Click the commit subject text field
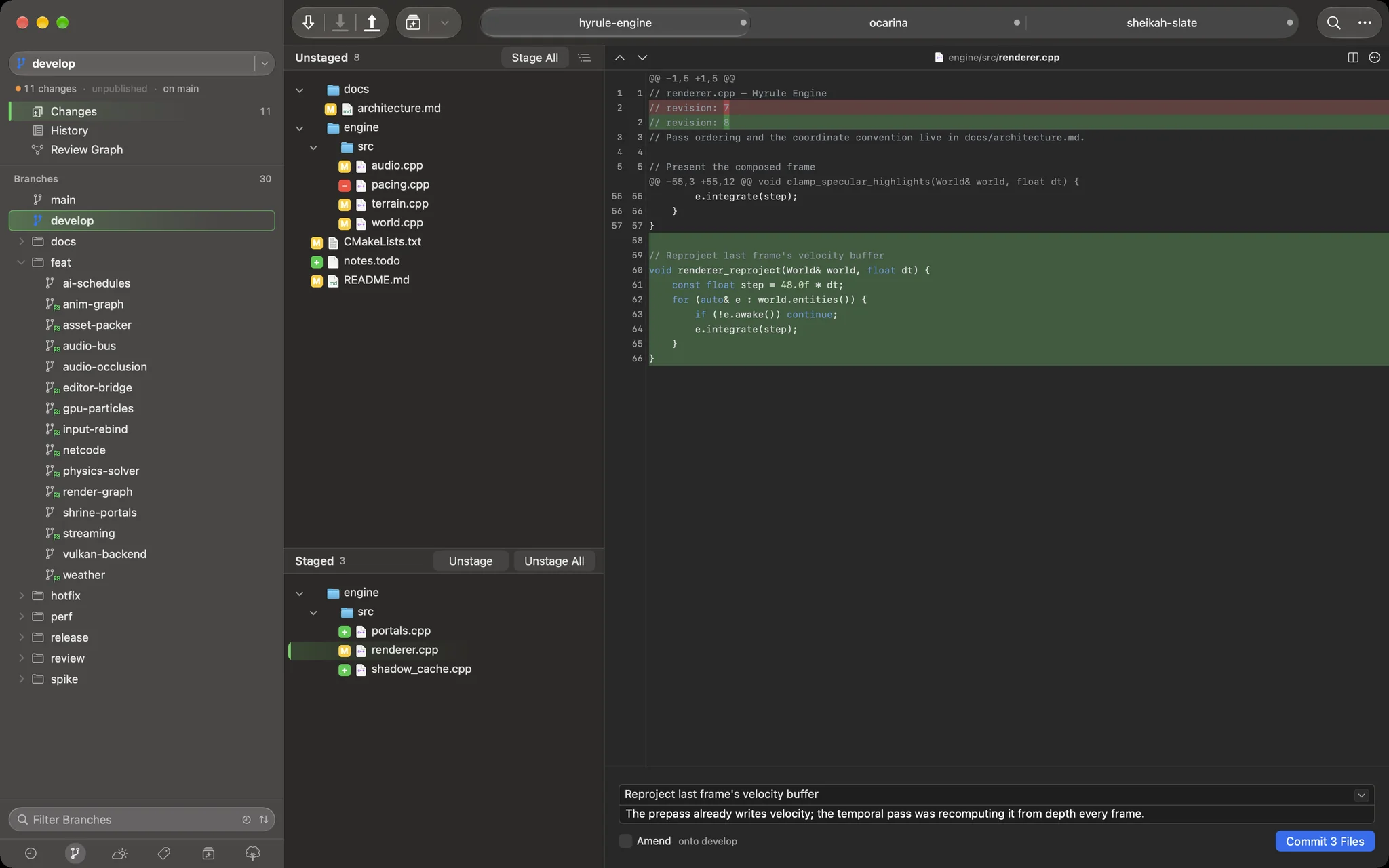Viewport: 1389px width, 868px height. point(987,794)
